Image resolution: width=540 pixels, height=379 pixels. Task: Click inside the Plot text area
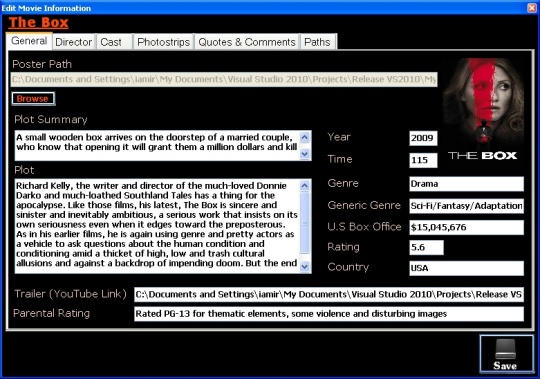tap(157, 226)
